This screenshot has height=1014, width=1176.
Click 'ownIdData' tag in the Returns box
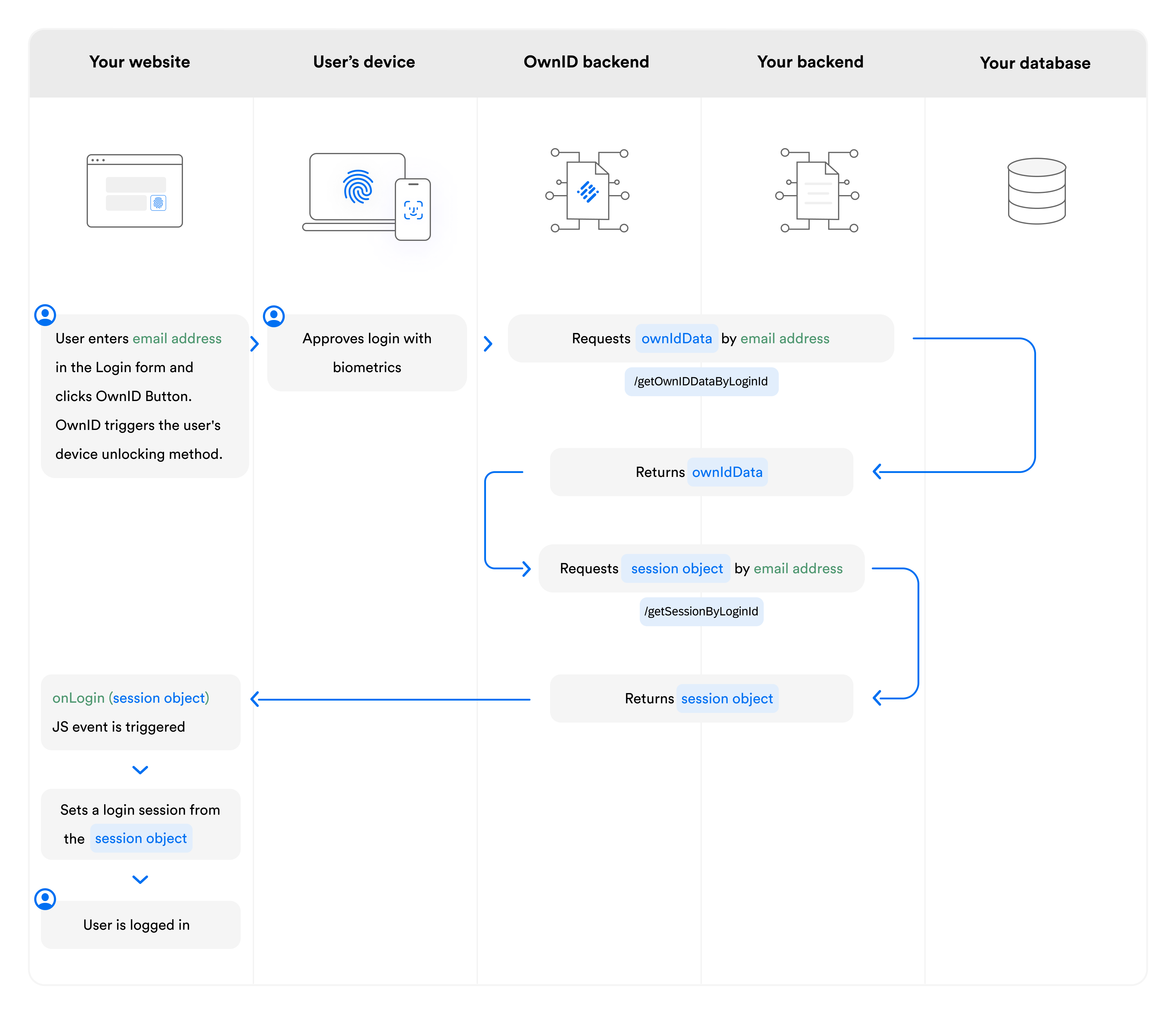[x=727, y=472]
